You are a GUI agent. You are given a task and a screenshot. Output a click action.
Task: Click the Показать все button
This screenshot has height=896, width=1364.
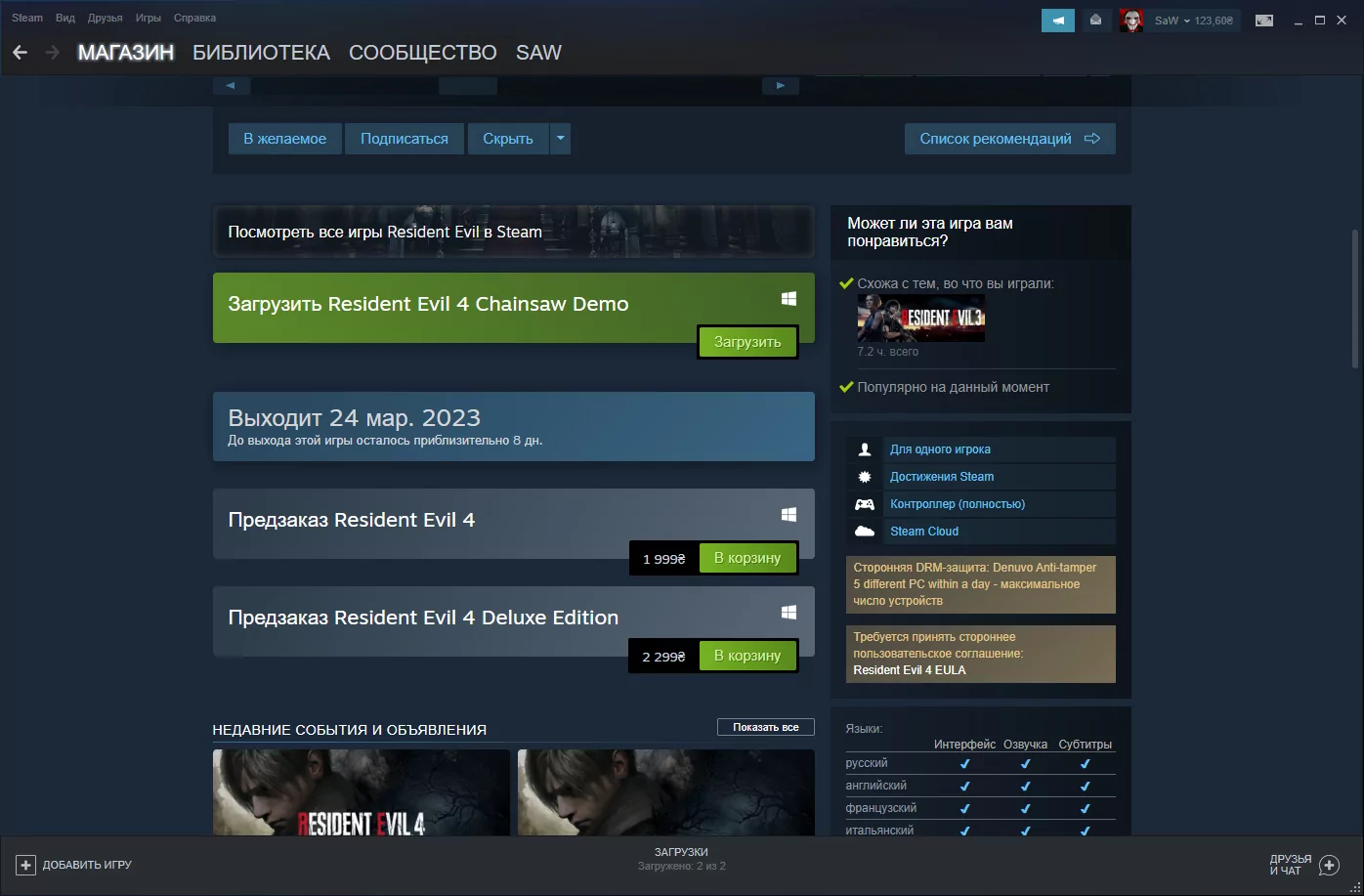point(766,727)
